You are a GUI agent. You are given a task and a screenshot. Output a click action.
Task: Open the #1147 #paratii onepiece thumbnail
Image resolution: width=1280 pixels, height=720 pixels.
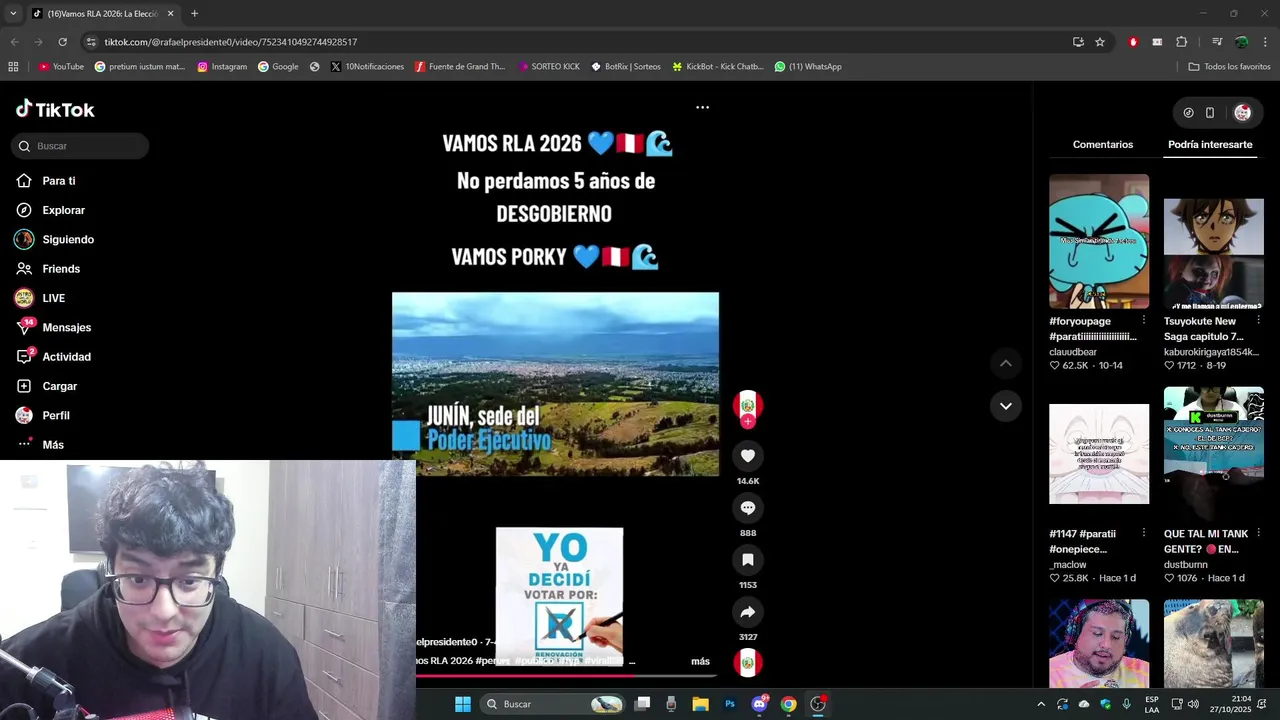[x=1099, y=454]
